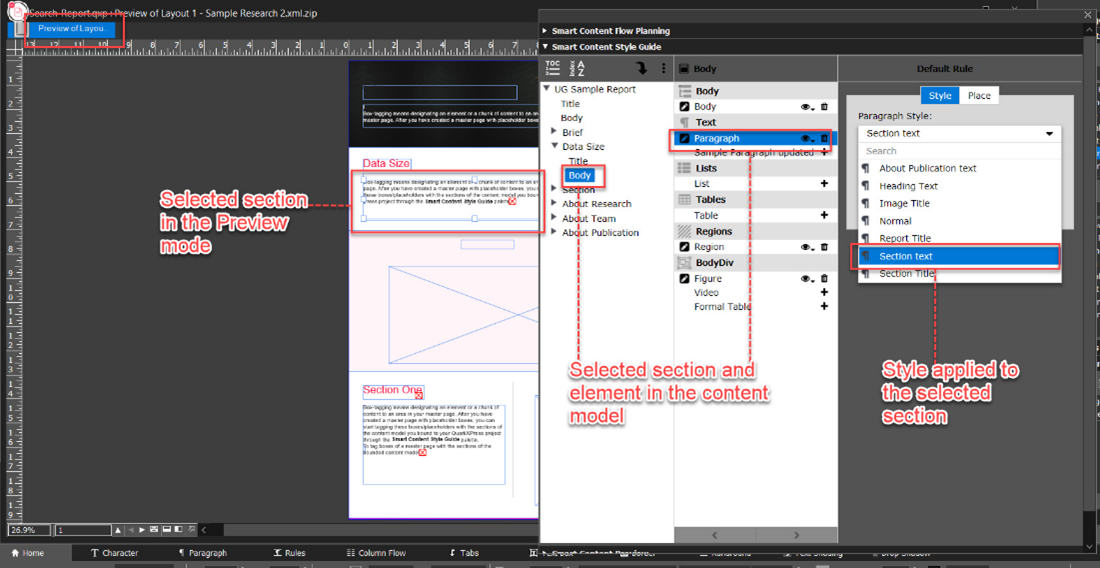Click the edit pencil on the Figure row
This screenshot has width=1100, height=568.
click(x=684, y=278)
